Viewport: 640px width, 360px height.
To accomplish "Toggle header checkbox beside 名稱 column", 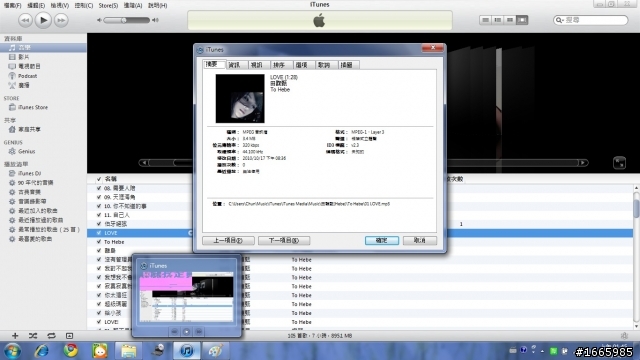I will pos(99,179).
